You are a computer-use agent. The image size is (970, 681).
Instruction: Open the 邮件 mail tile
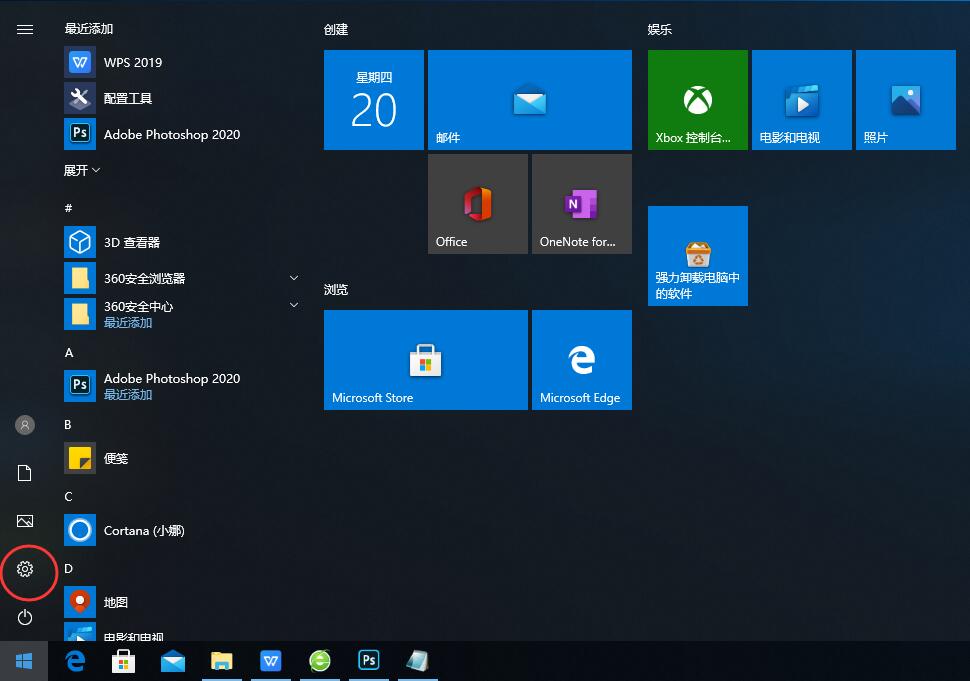coord(530,100)
